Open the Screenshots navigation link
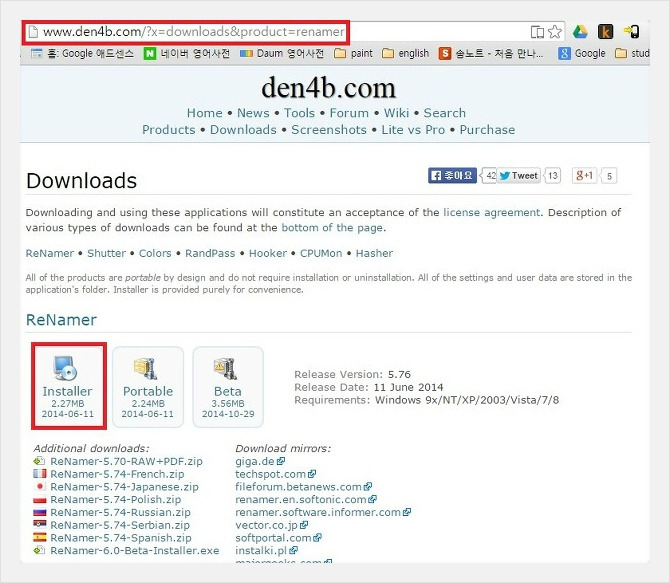The height and width of the screenshot is (583, 670). pyautogui.click(x=329, y=130)
